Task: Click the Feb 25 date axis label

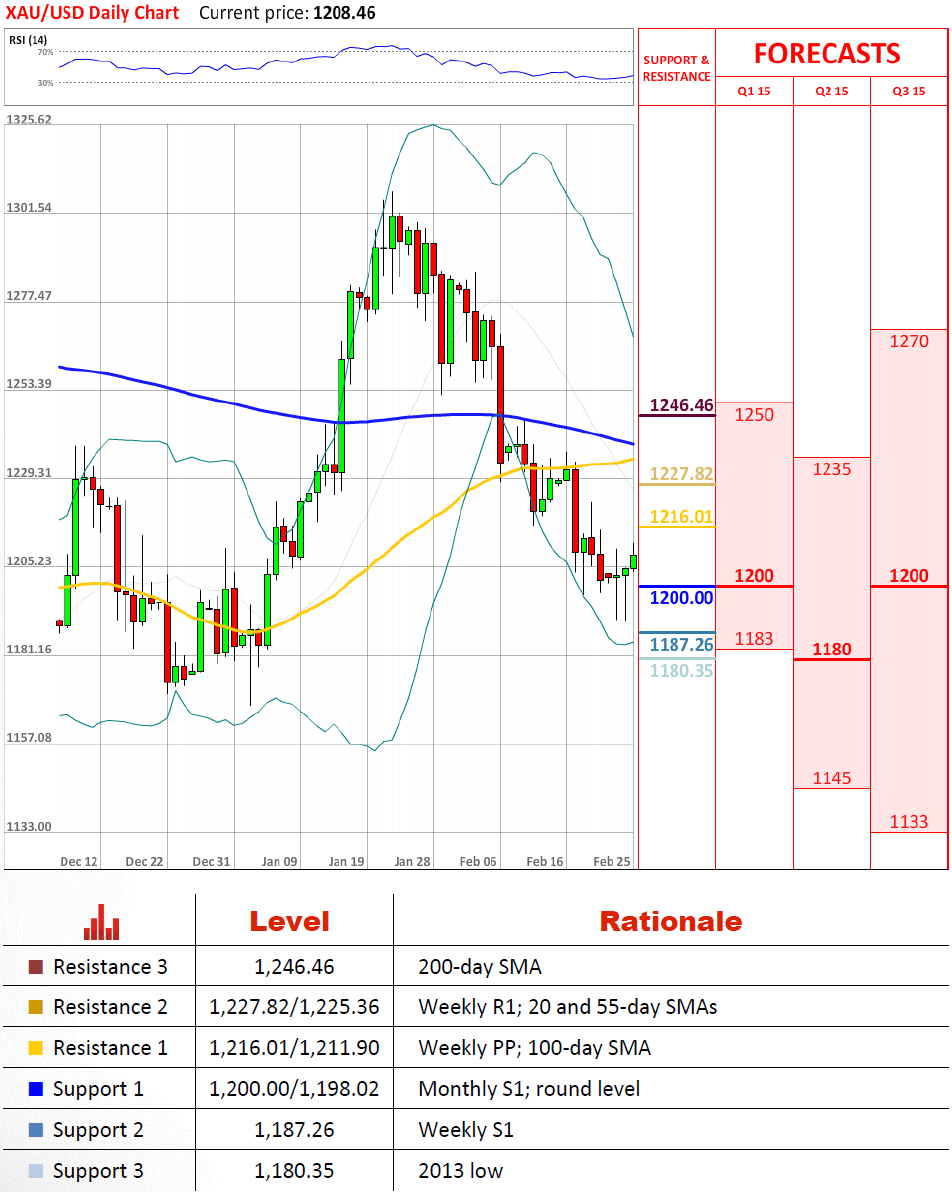Action: click(612, 862)
